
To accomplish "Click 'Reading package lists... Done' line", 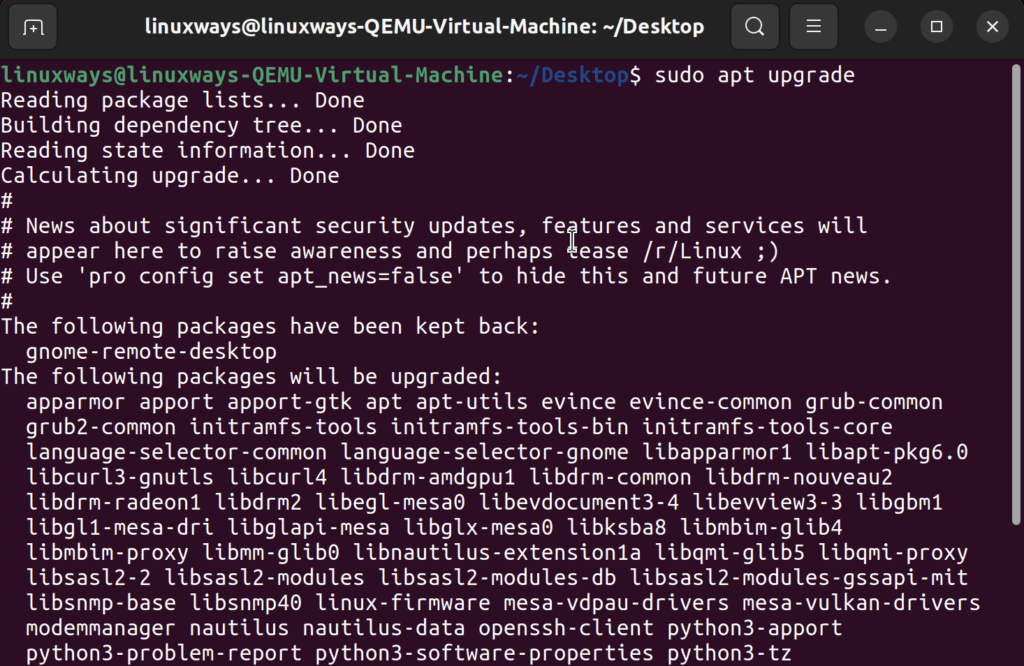I will (182, 101).
